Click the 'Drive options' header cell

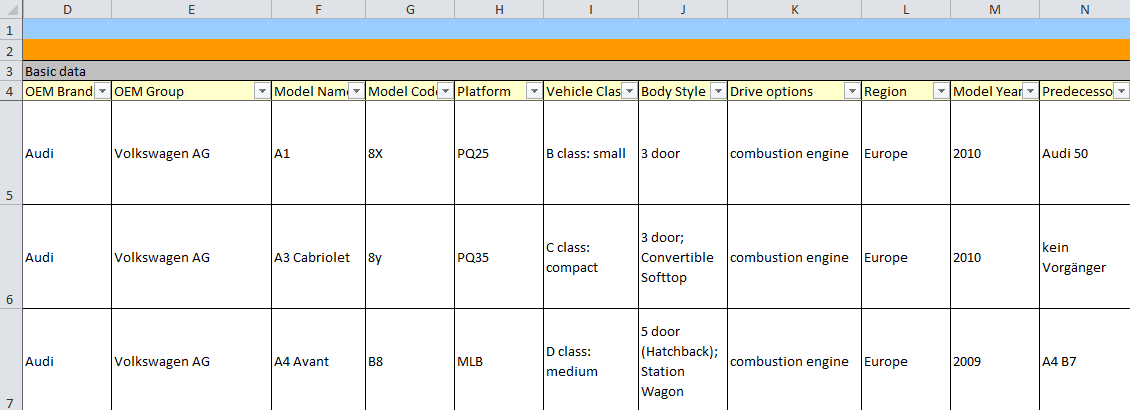pos(795,92)
